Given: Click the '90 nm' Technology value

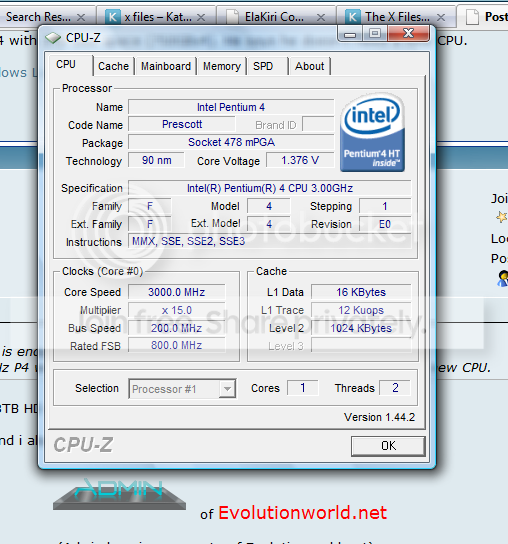Looking at the screenshot, I should (x=156, y=160).
